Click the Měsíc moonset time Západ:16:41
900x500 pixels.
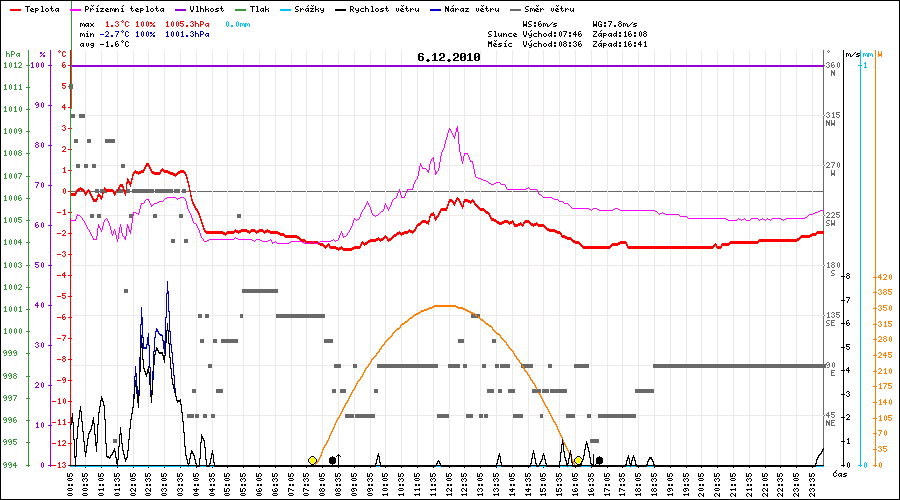click(620, 44)
